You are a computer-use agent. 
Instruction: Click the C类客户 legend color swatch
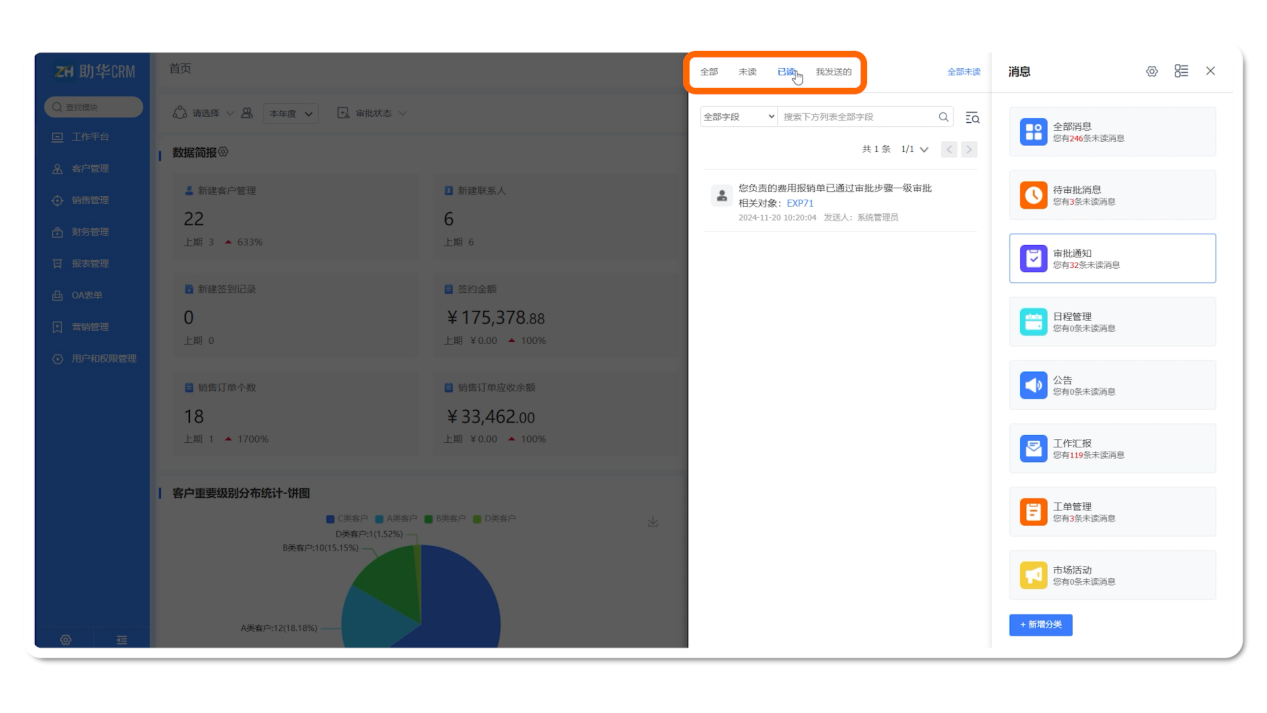pos(331,519)
